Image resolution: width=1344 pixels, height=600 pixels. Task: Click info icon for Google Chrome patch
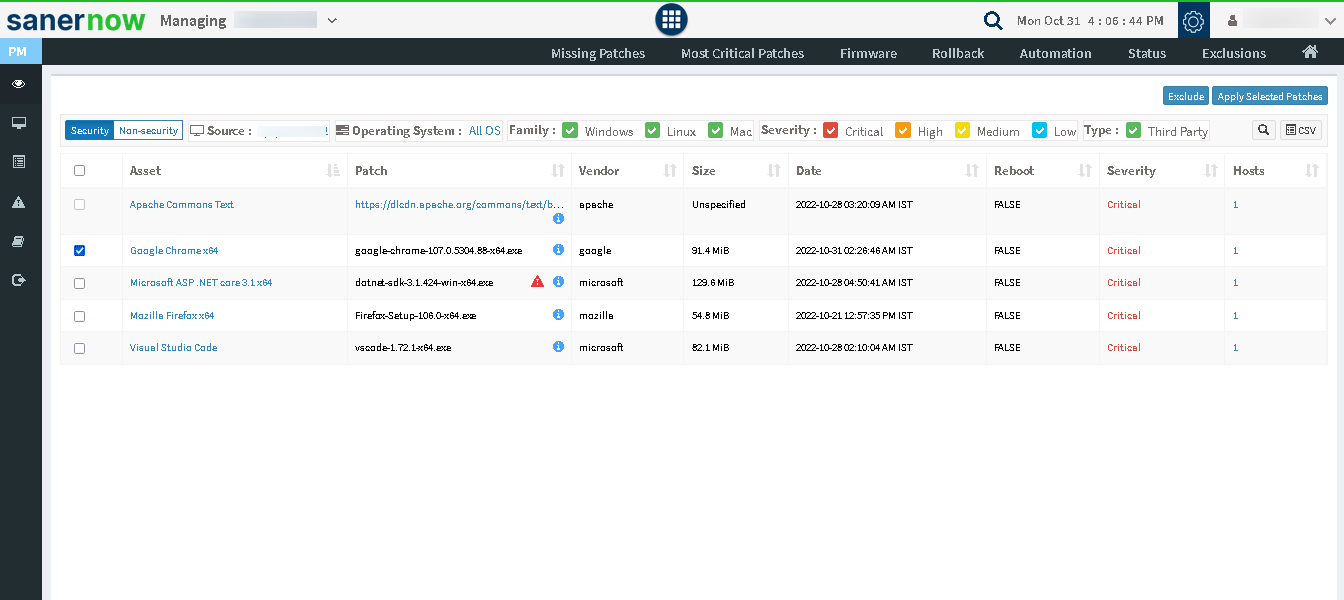click(x=558, y=250)
